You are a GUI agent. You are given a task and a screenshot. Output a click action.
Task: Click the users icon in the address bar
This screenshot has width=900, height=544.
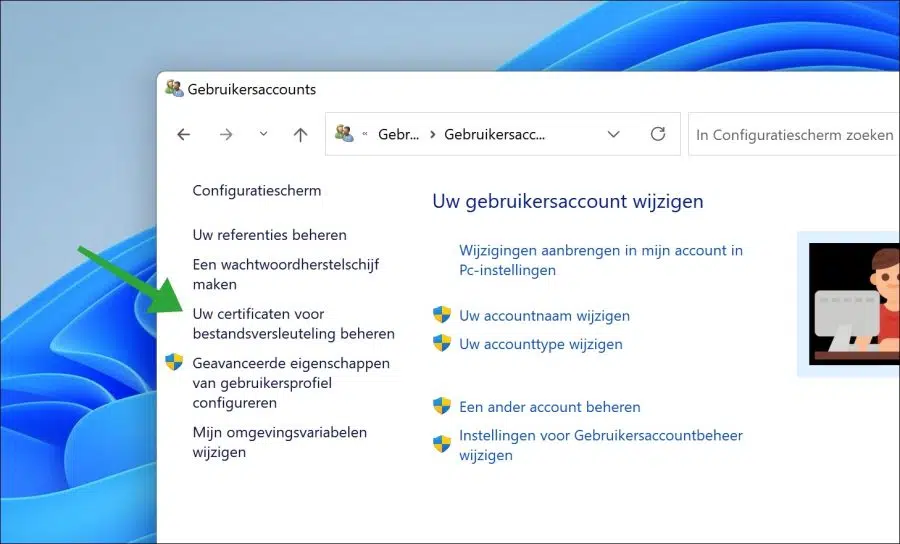click(344, 133)
